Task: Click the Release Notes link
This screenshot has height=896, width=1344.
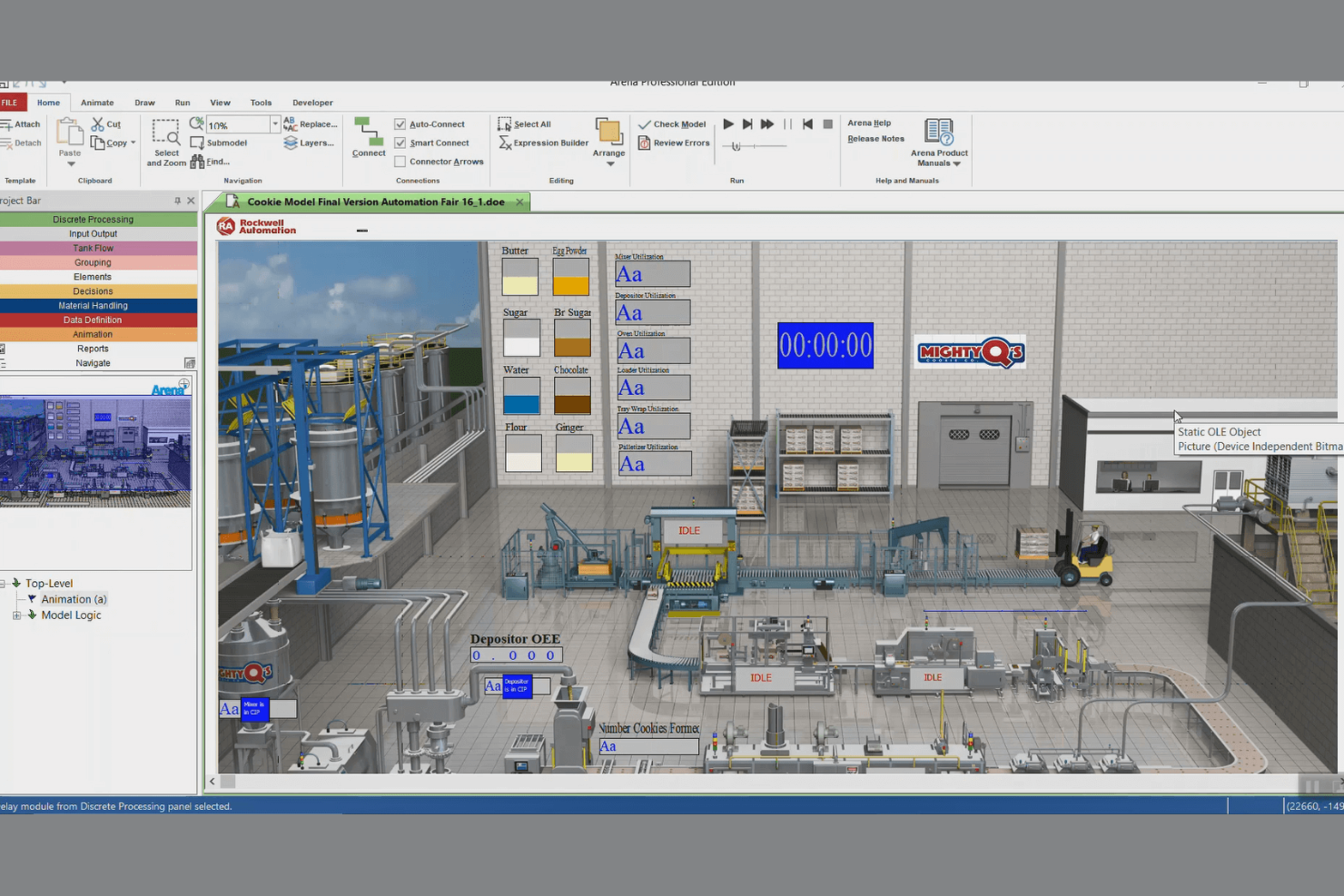Action: click(x=875, y=138)
